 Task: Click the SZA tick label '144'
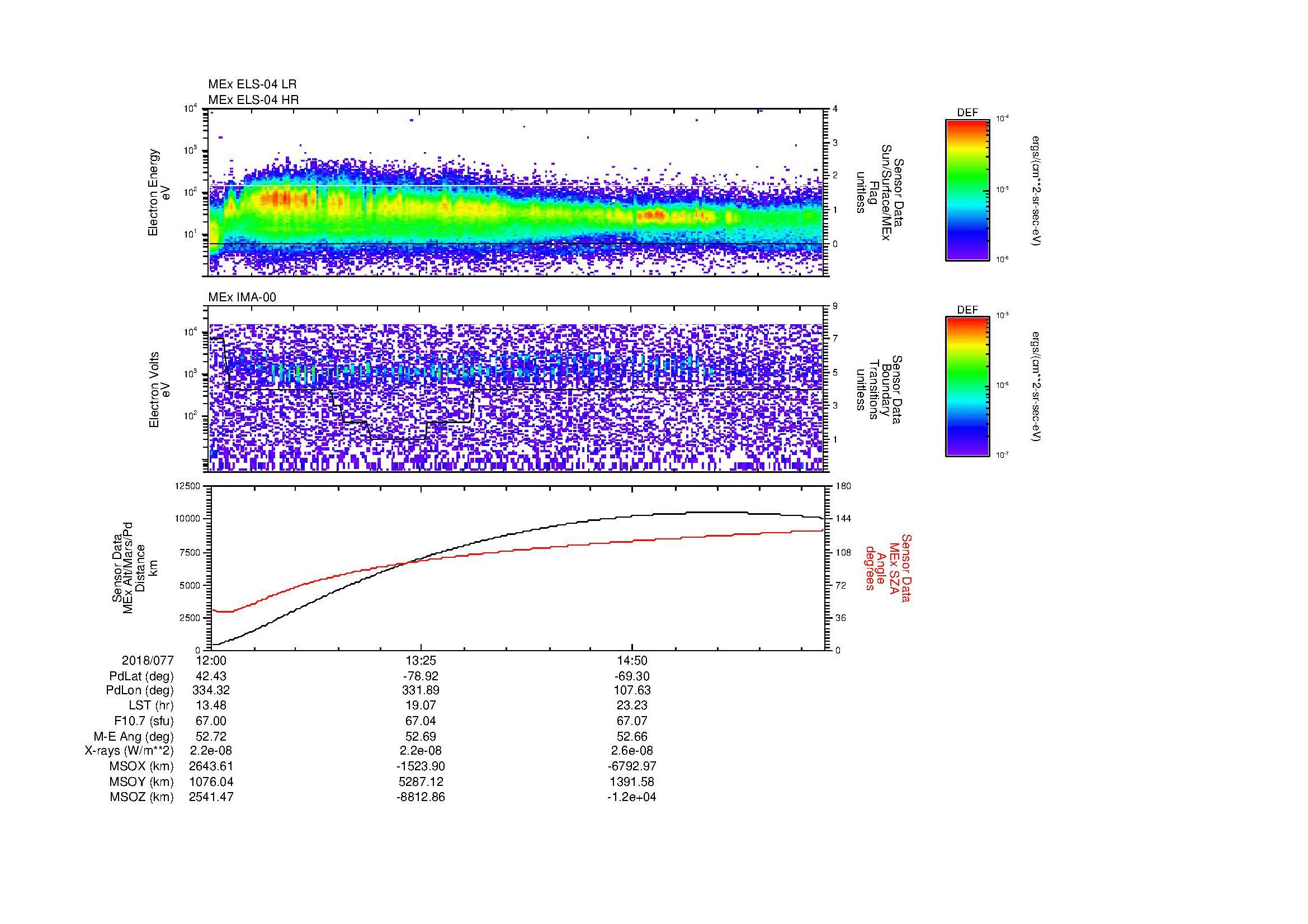coord(843,519)
